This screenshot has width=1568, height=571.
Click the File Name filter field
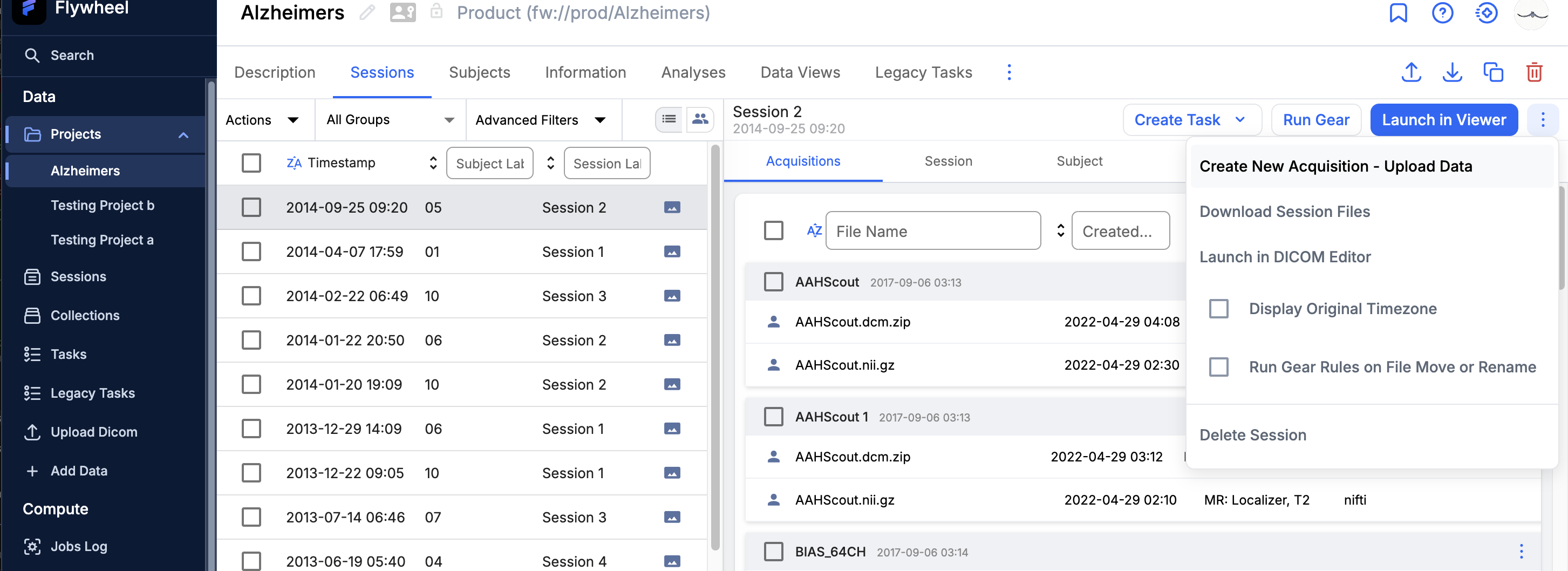[932, 230]
